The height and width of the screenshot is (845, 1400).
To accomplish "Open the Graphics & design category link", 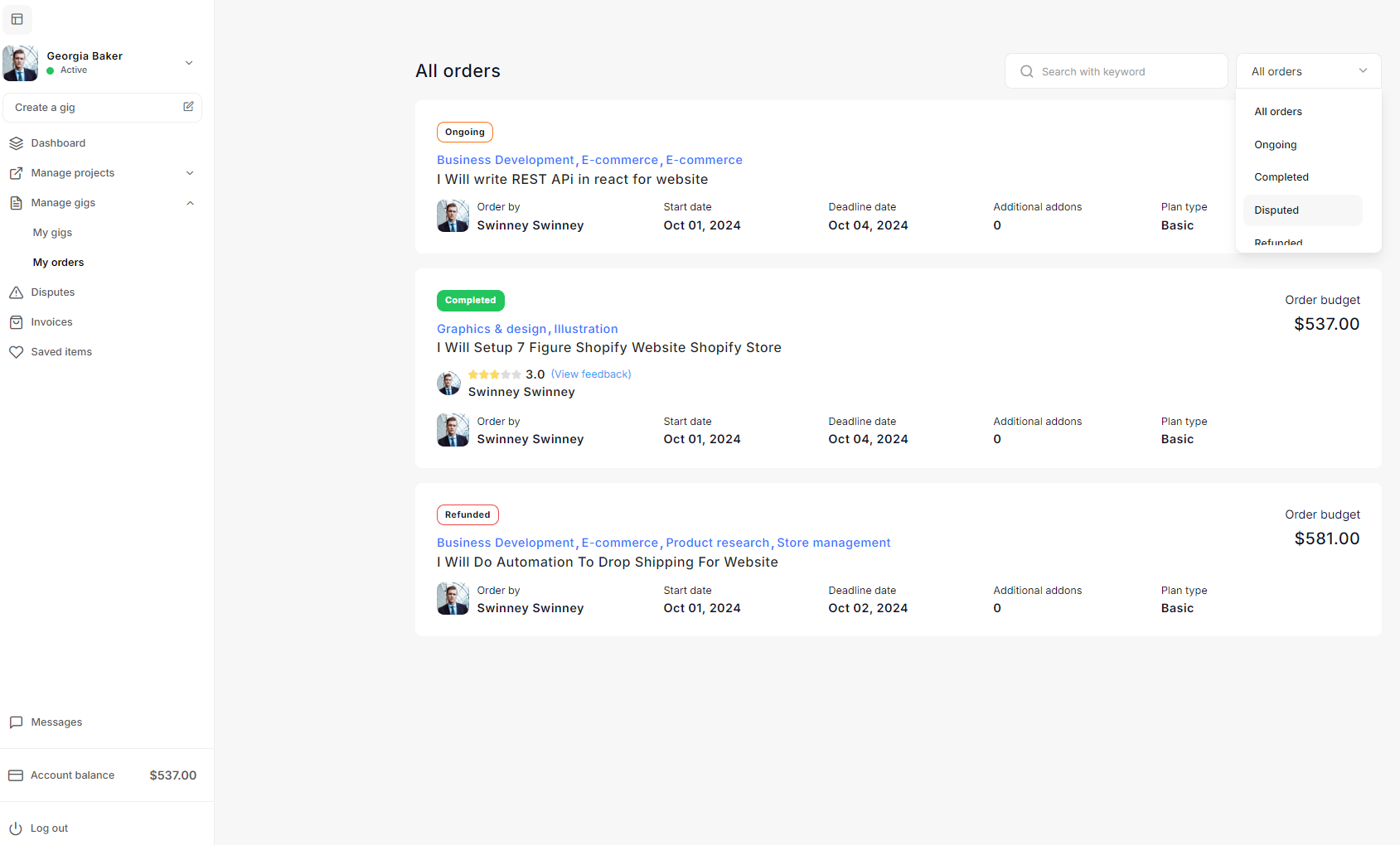I will (491, 329).
